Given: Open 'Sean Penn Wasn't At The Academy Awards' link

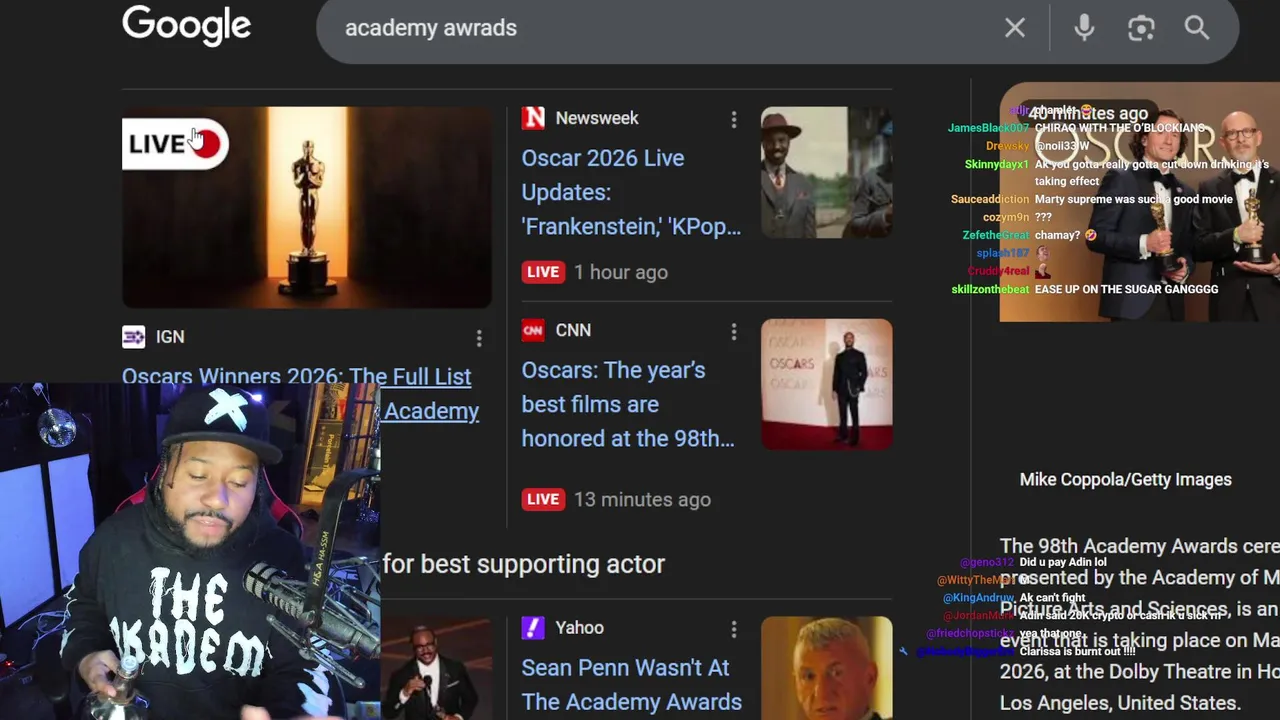Looking at the screenshot, I should tap(631, 685).
